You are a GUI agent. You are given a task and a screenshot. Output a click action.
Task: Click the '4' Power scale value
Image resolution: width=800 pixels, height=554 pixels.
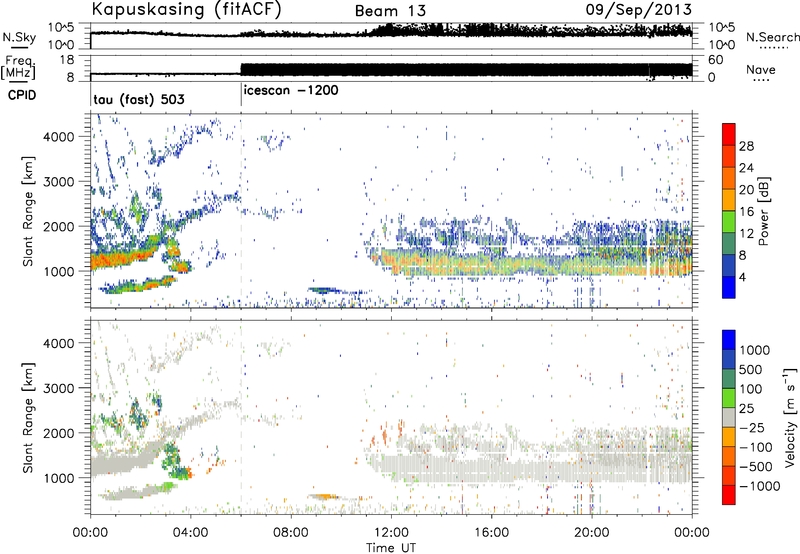click(x=742, y=277)
